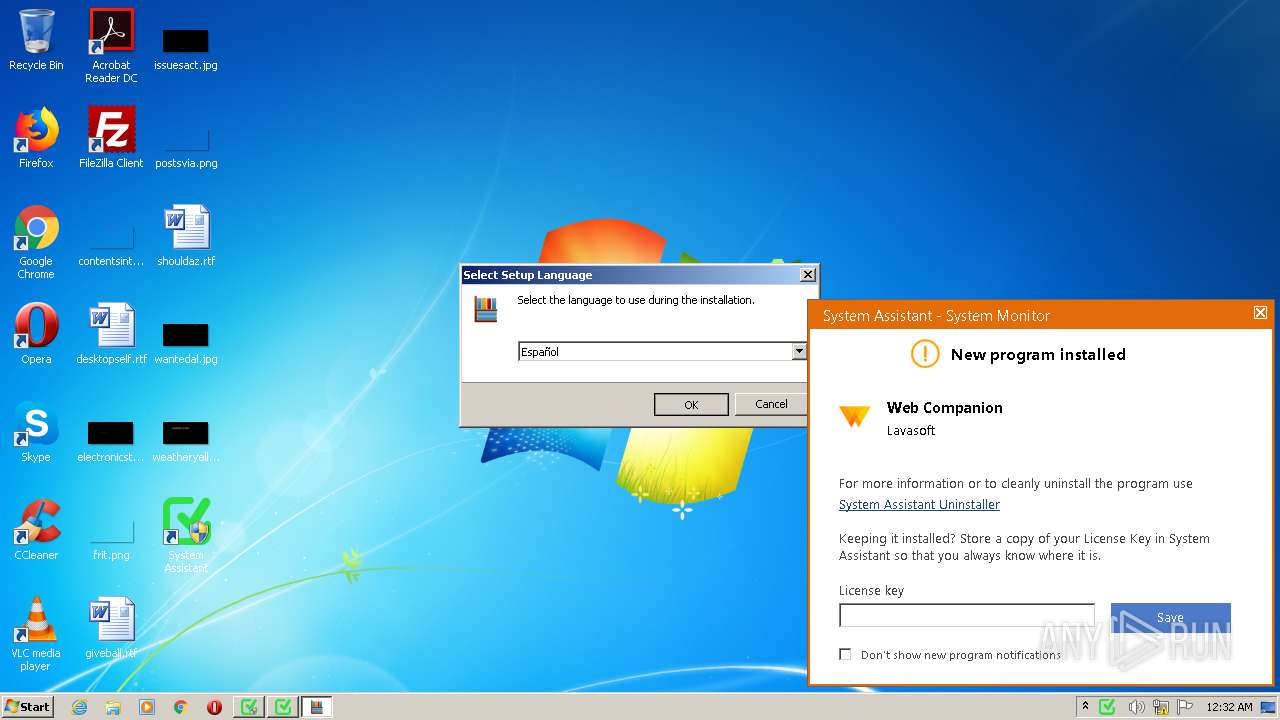Screen dimensions: 1280x720
Task: Save the license key
Action: pos(1170,617)
